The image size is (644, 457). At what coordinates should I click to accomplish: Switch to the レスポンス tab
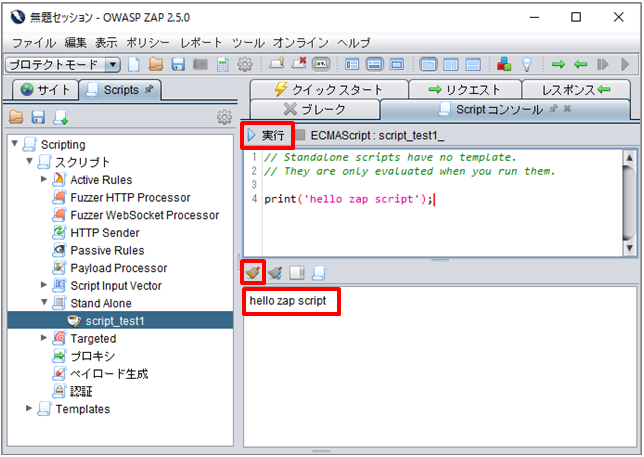coord(576,89)
